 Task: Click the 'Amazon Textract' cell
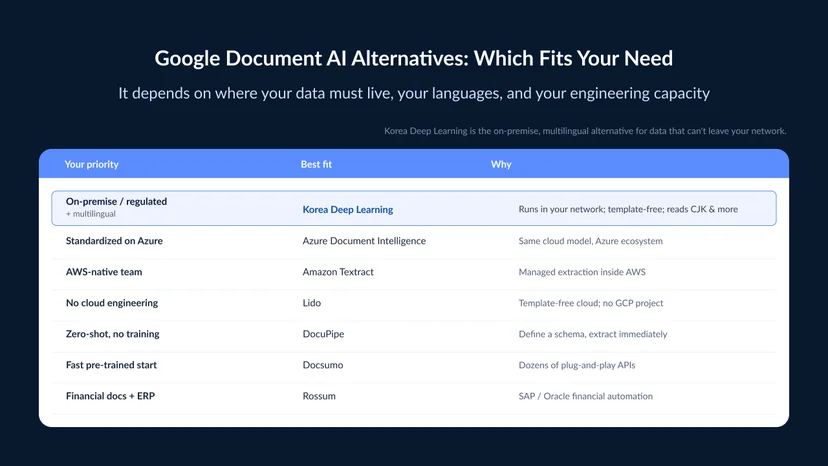tap(337, 272)
